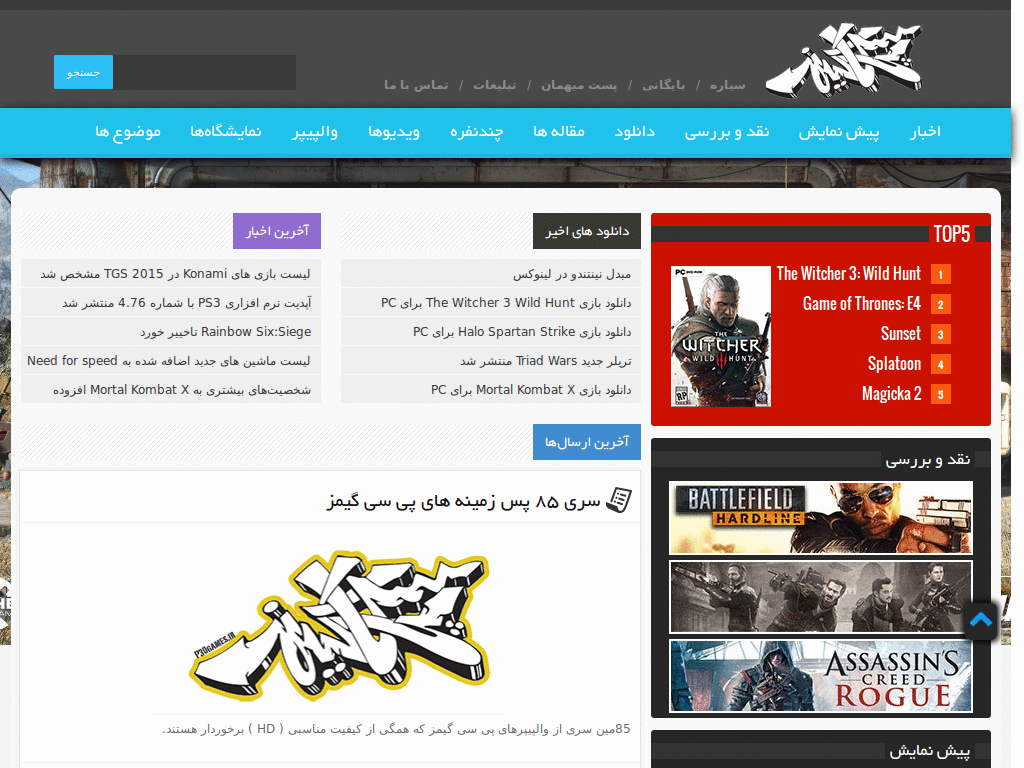
Task: Open Game of Thrones: E4 in TOP5
Action: (x=861, y=304)
